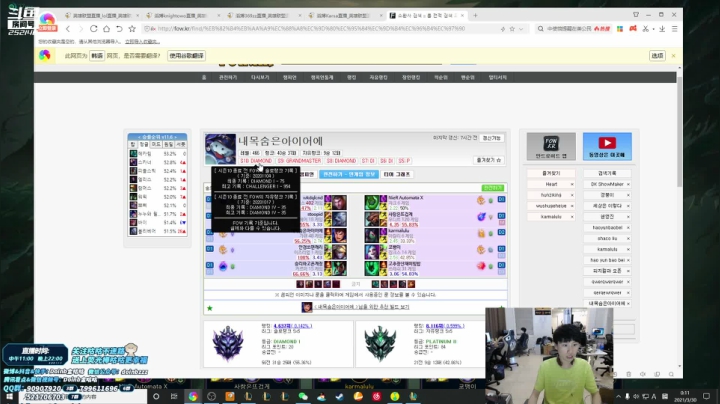The image size is (720, 404).
Task: Open the YouTube video tutorial banner
Action: (607, 146)
